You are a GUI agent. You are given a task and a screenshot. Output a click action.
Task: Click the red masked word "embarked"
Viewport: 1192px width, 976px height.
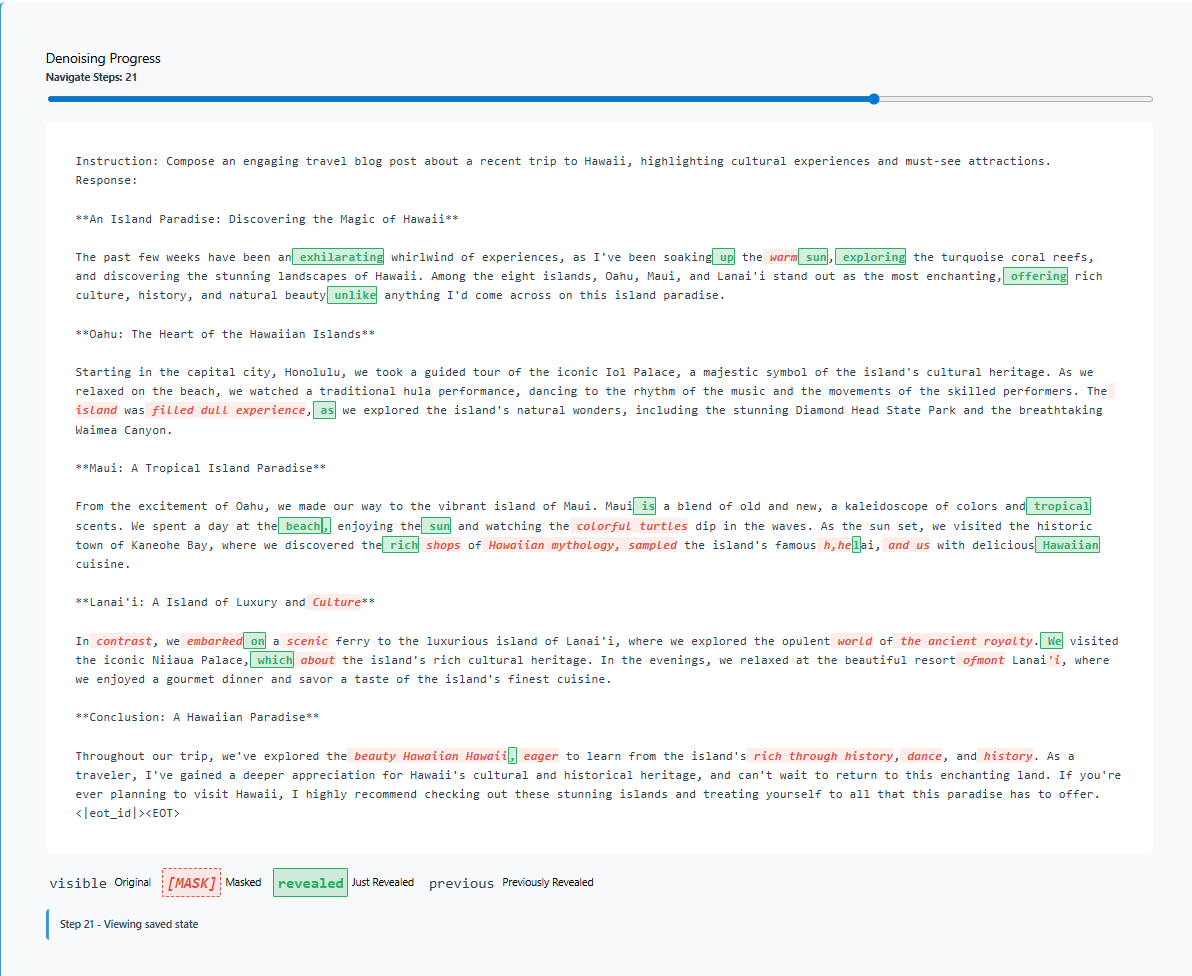(214, 641)
